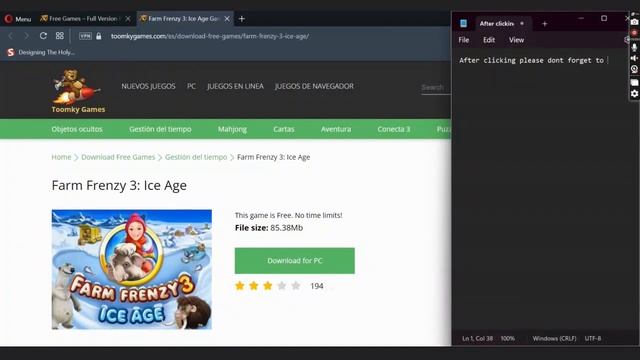This screenshot has height=360, width=640.
Task: Open the Speed Dial grid icon
Action: 60,36
